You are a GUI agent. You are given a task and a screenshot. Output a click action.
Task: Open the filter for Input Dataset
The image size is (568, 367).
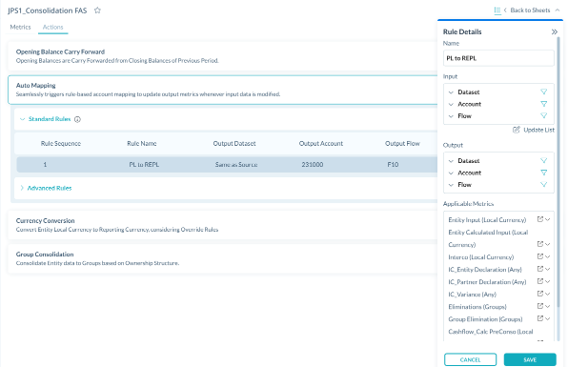pos(543,92)
